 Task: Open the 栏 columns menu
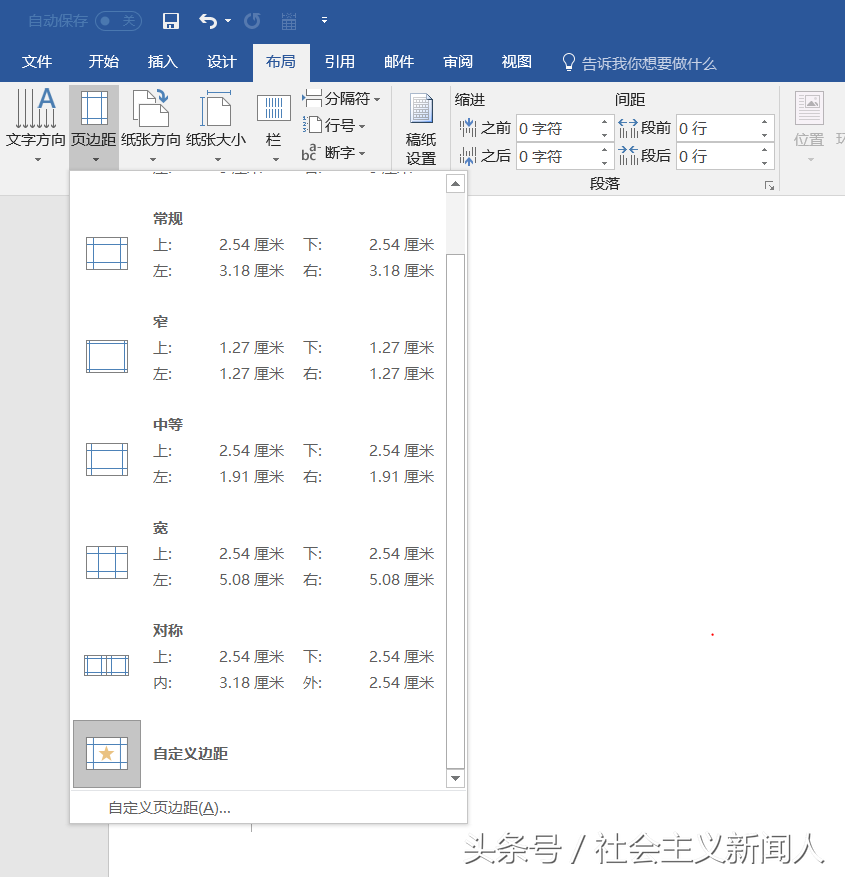[x=273, y=126]
